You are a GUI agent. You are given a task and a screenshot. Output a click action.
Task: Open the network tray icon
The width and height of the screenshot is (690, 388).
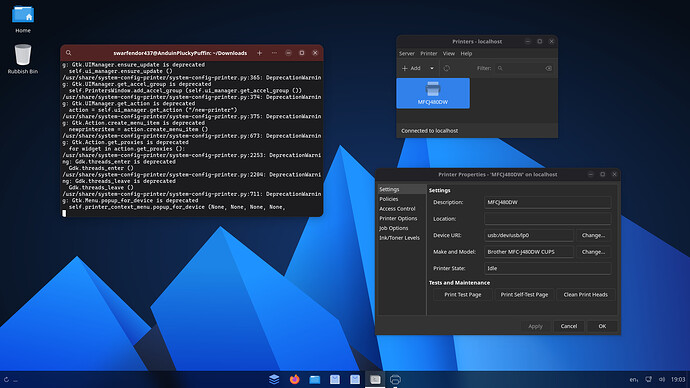click(x=648, y=379)
